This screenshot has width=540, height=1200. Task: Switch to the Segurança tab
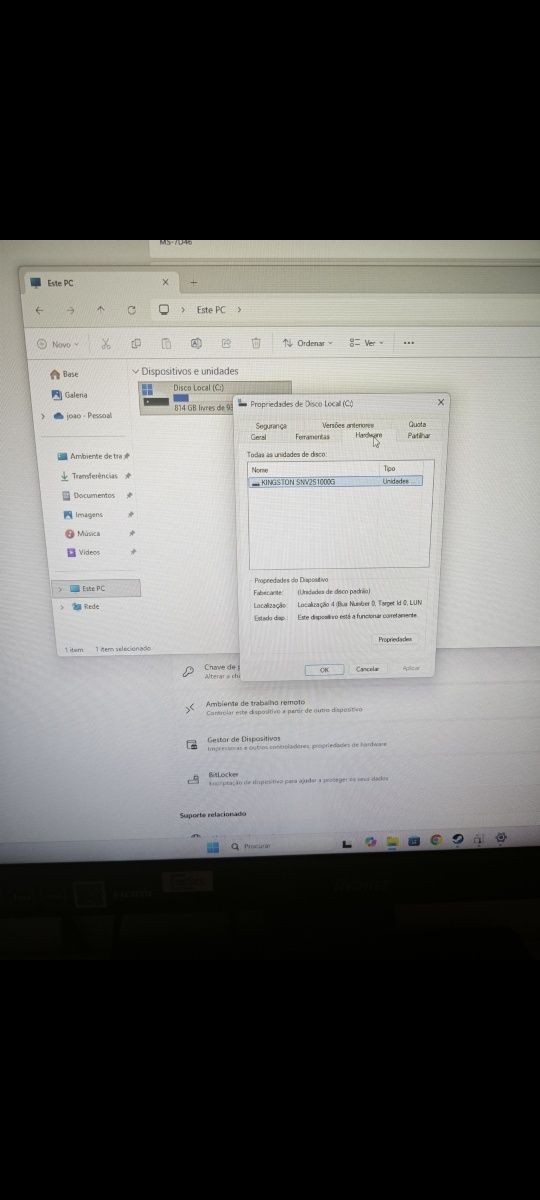[x=271, y=426]
